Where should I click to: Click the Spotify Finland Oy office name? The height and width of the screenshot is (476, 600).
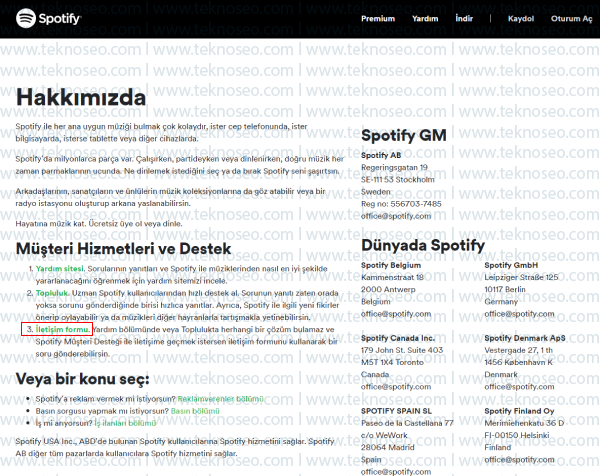[x=519, y=411]
